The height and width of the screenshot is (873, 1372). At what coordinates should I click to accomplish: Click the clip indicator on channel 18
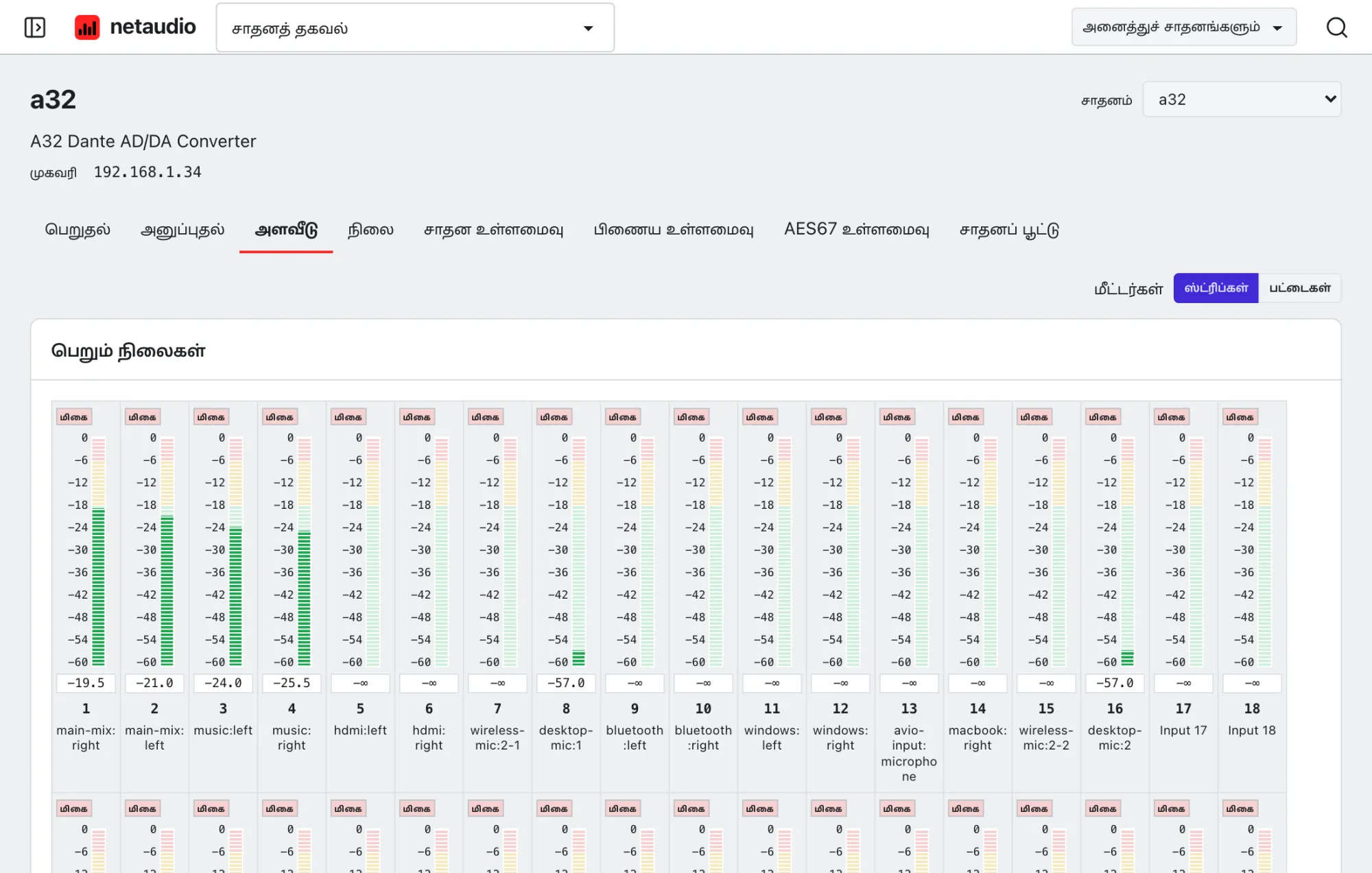click(1240, 417)
